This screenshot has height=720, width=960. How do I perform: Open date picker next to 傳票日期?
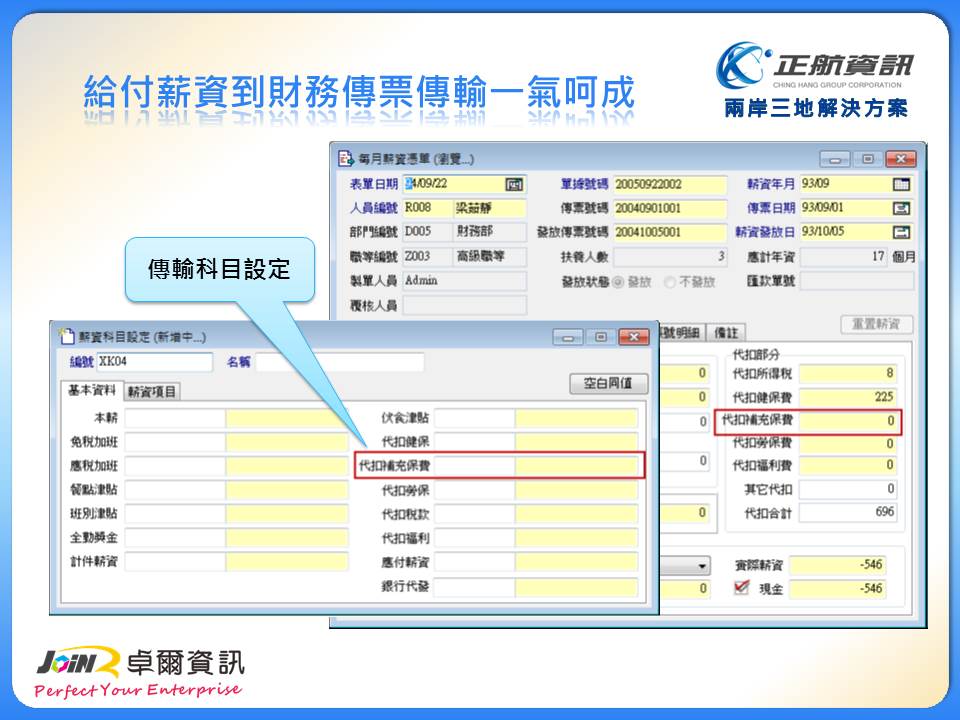coord(900,208)
